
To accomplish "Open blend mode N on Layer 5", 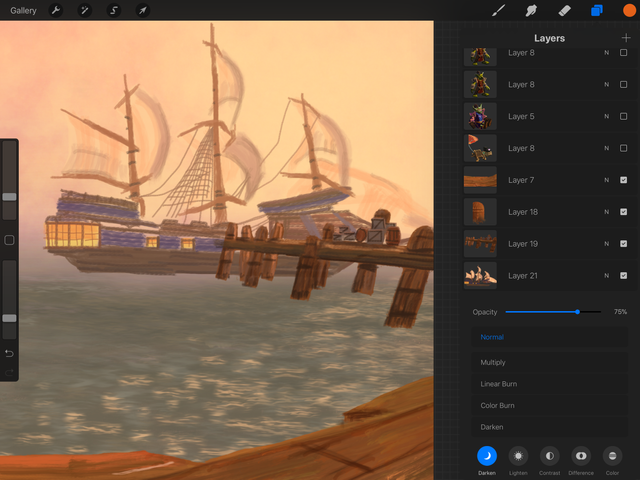I will point(607,116).
